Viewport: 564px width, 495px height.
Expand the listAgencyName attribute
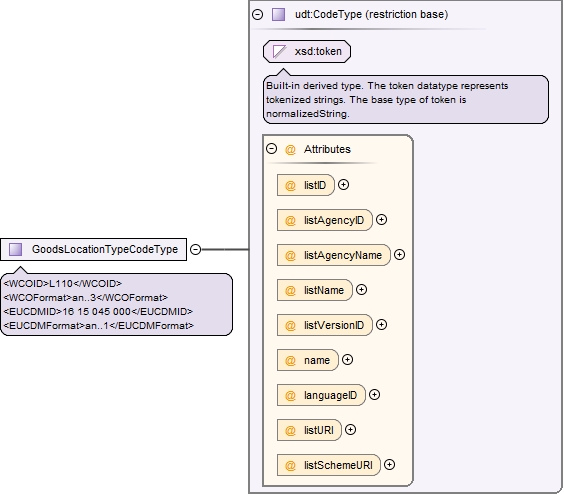click(399, 255)
